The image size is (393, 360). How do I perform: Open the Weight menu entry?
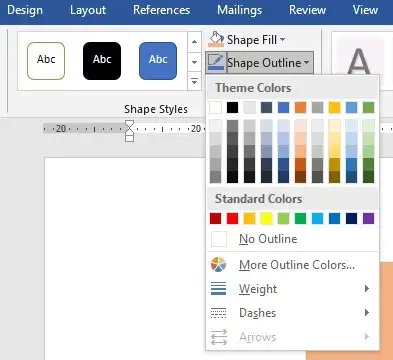point(293,289)
